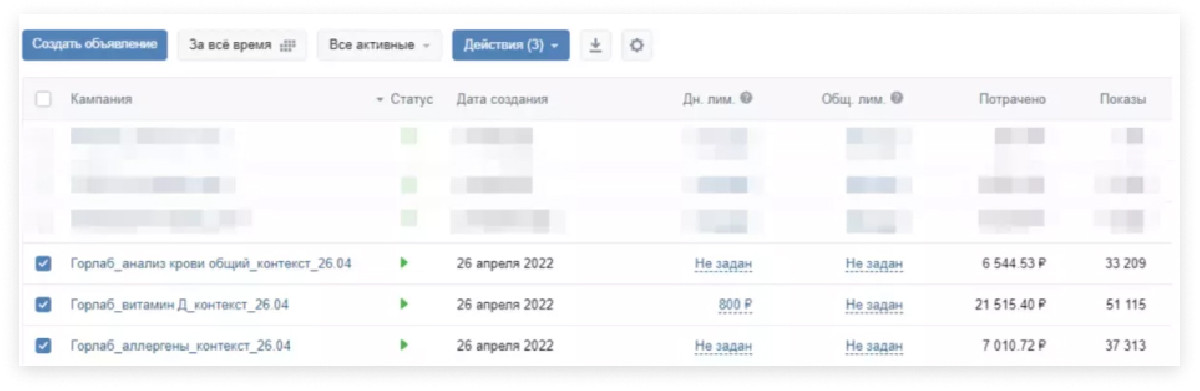The image size is (1200, 391).
Task: Toggle the select-all checkbox in header
Action: (x=43, y=99)
